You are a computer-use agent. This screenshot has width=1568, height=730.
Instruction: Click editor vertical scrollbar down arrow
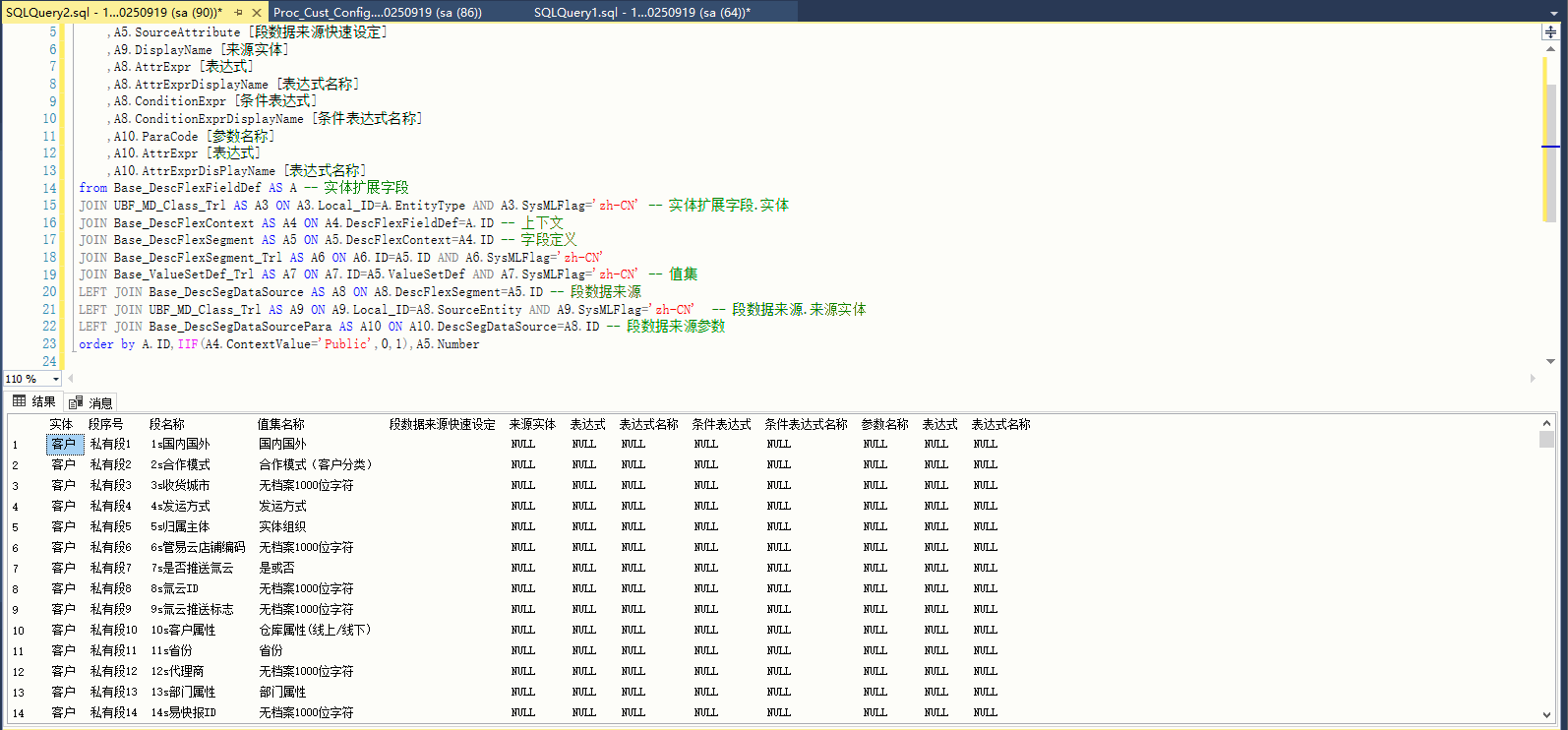(x=1550, y=361)
